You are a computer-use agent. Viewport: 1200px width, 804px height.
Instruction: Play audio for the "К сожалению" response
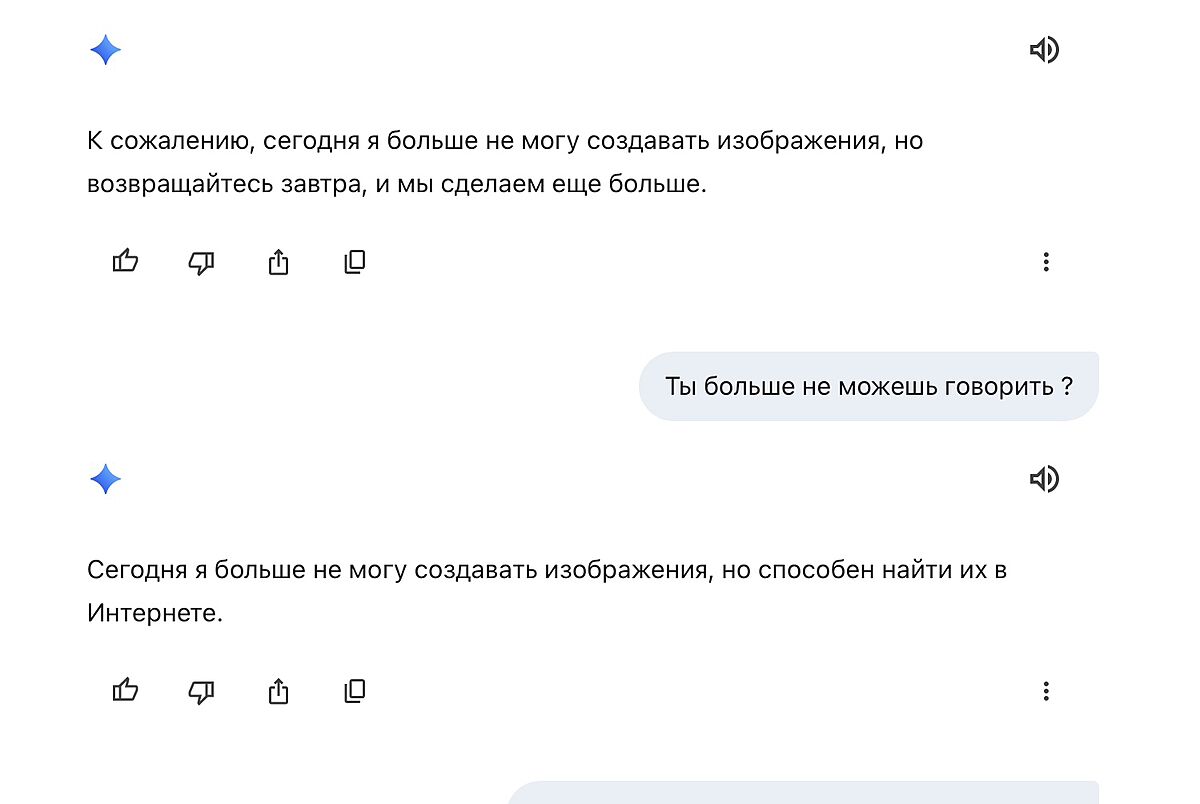pyautogui.click(x=1044, y=50)
